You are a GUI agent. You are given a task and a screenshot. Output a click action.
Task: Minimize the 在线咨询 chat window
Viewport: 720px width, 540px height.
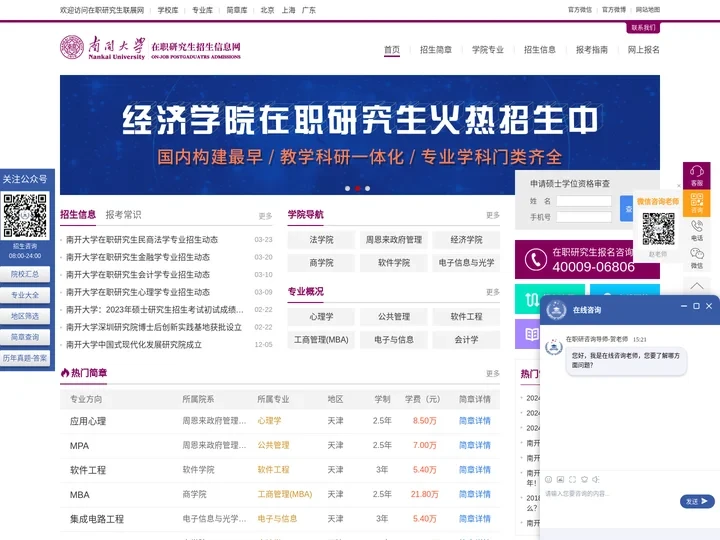click(x=684, y=306)
